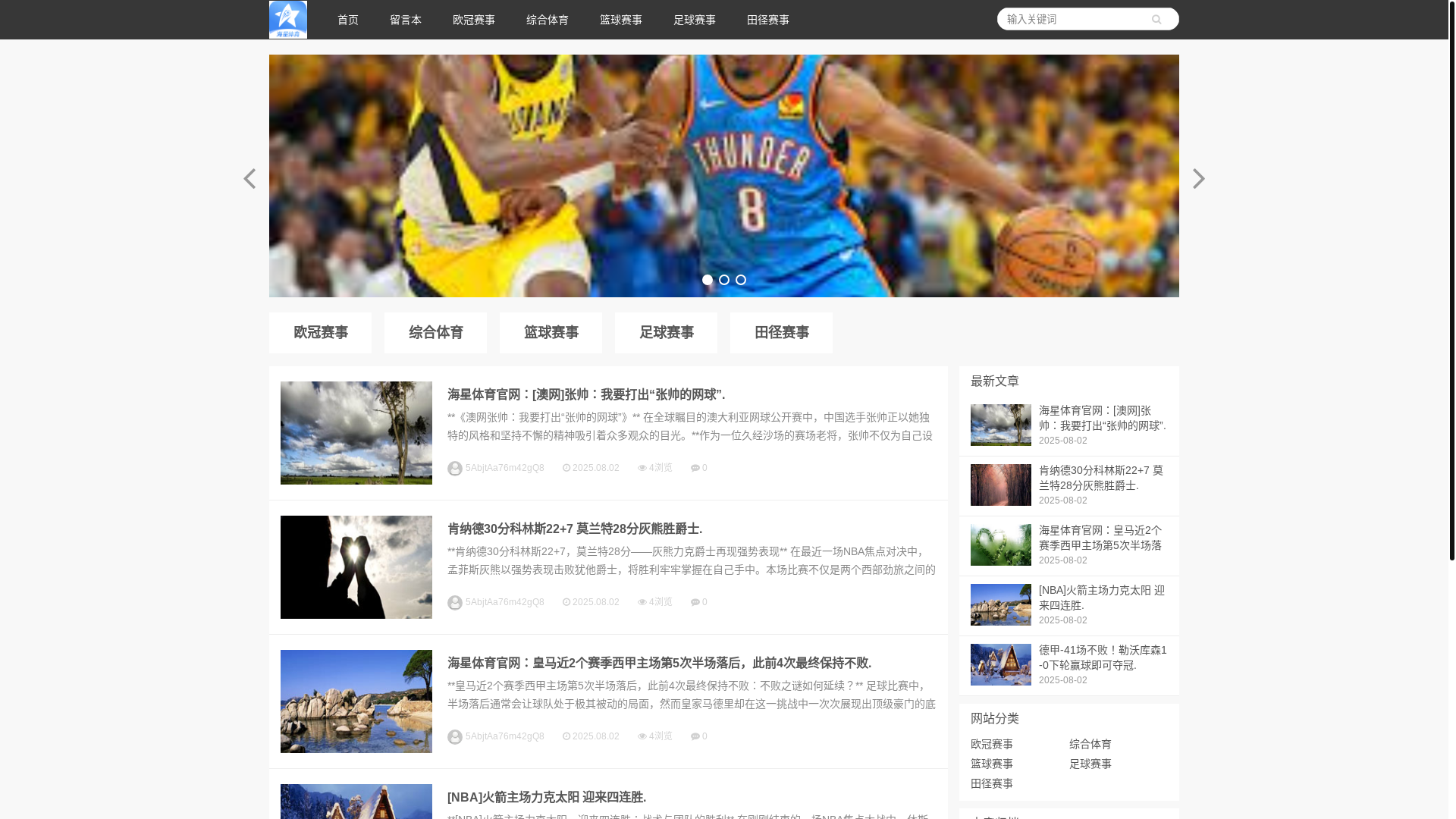Click views eye icon on 张帅 article
Viewport: 1456px width, 819px height.
(642, 468)
